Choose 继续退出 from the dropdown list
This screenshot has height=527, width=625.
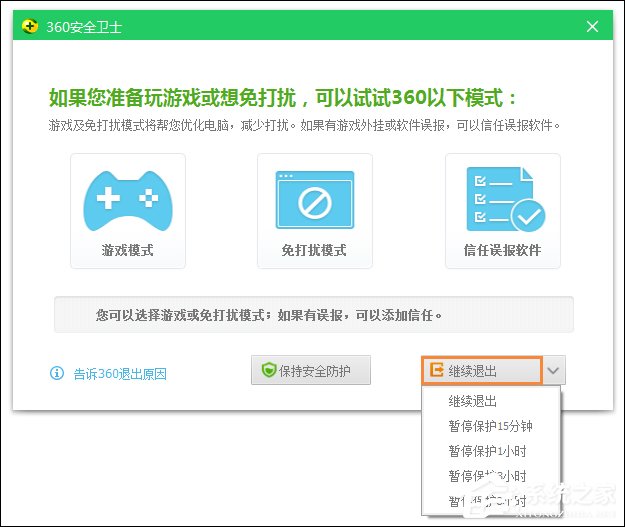pos(473,402)
